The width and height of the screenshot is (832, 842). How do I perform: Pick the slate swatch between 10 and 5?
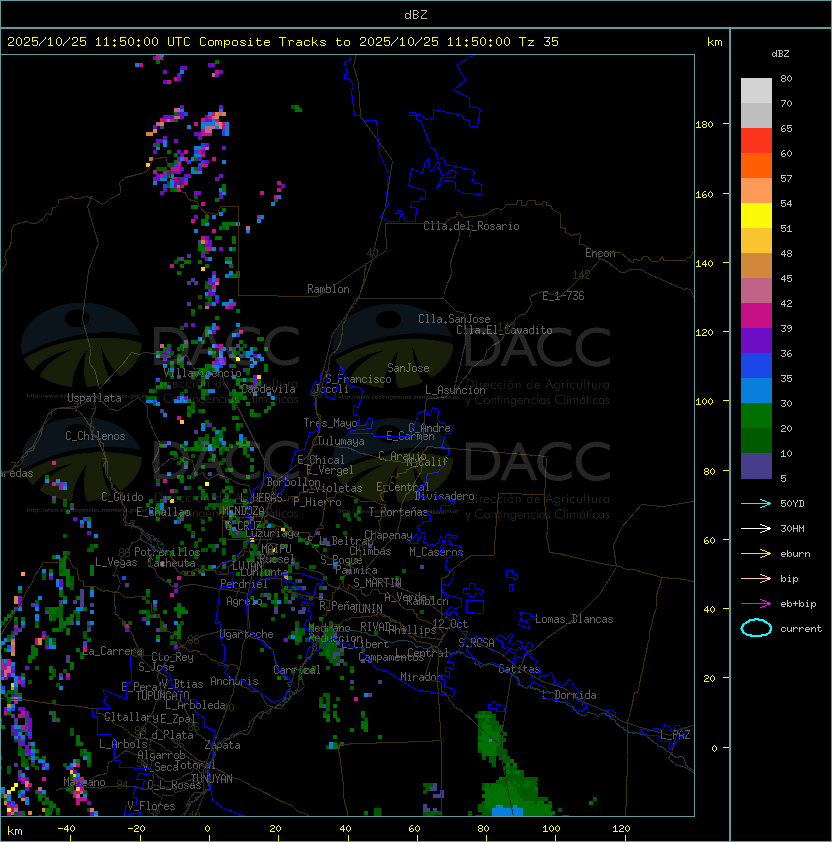tap(756, 466)
